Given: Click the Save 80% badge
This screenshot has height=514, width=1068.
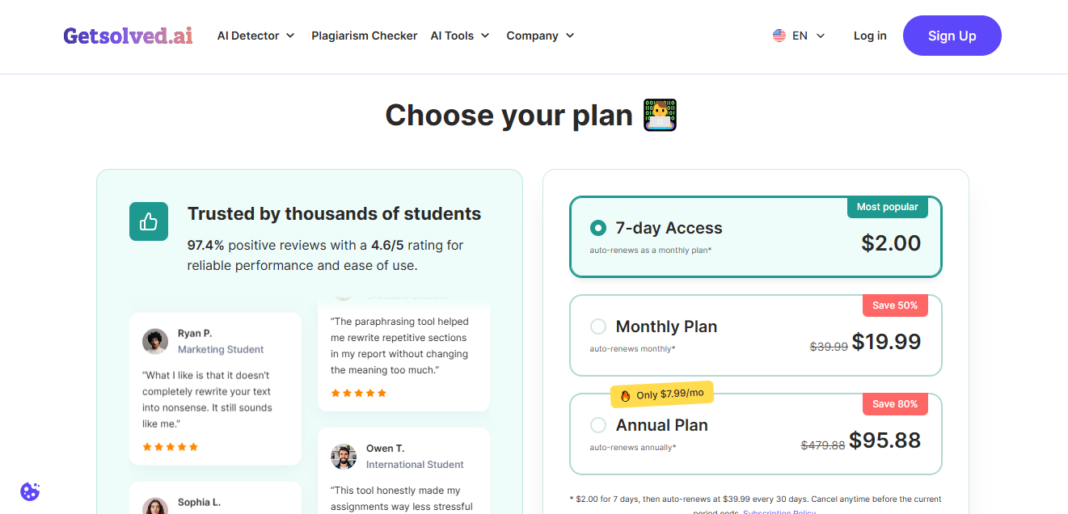Looking at the screenshot, I should pyautogui.click(x=895, y=404).
